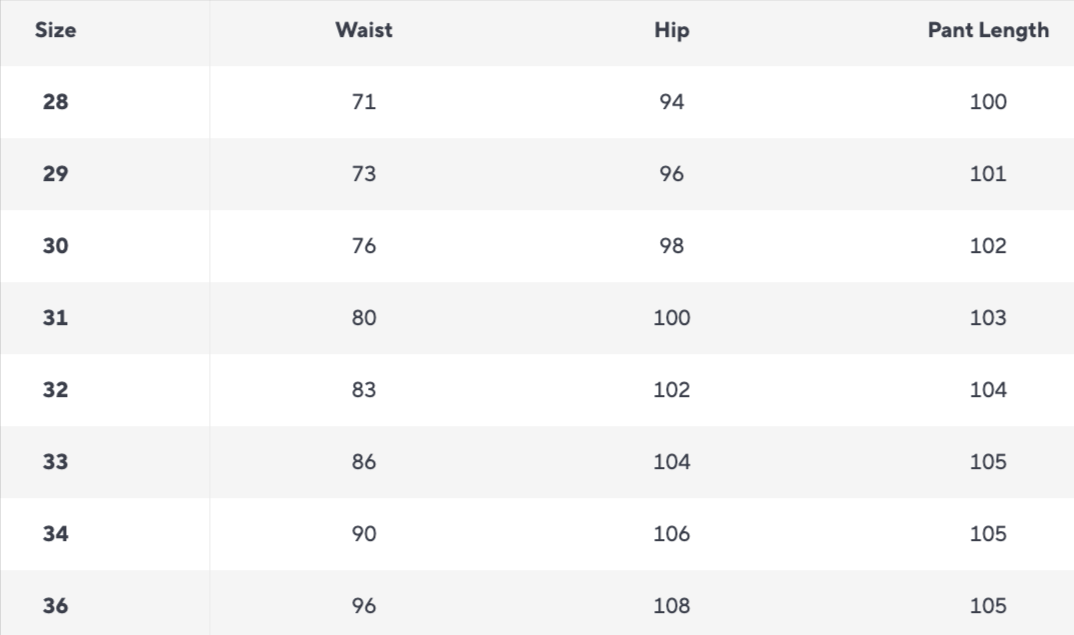
Task: Click the hip value 94
Action: click(672, 102)
